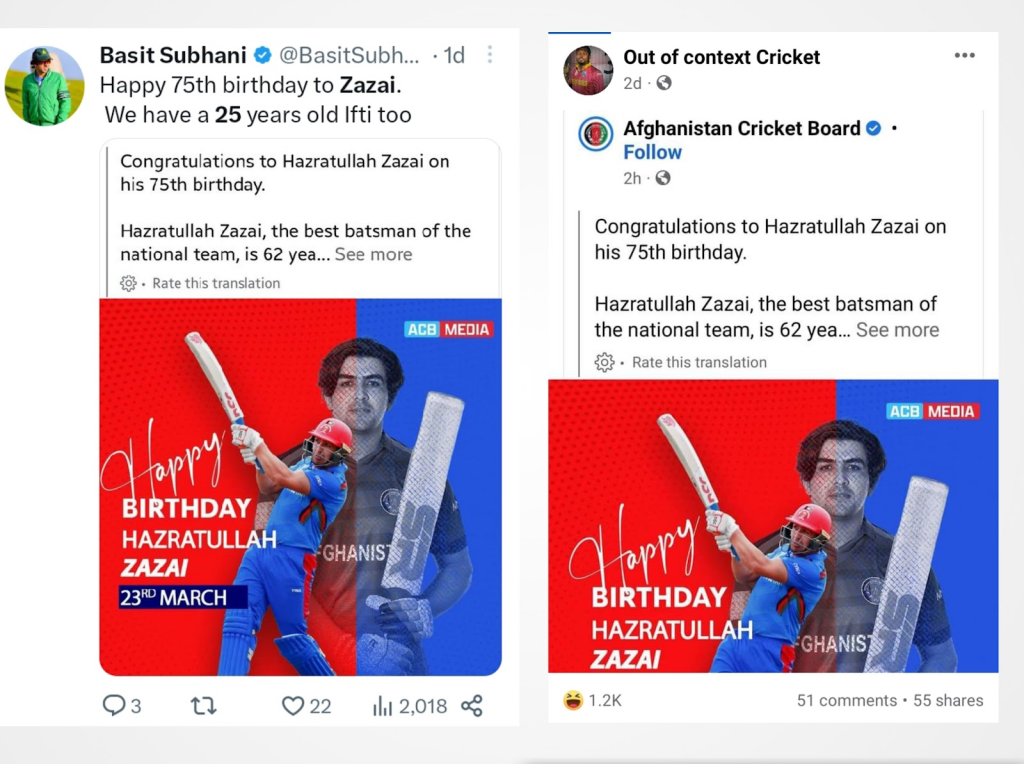Follow Afghanistan Cricket Board

[x=652, y=152]
